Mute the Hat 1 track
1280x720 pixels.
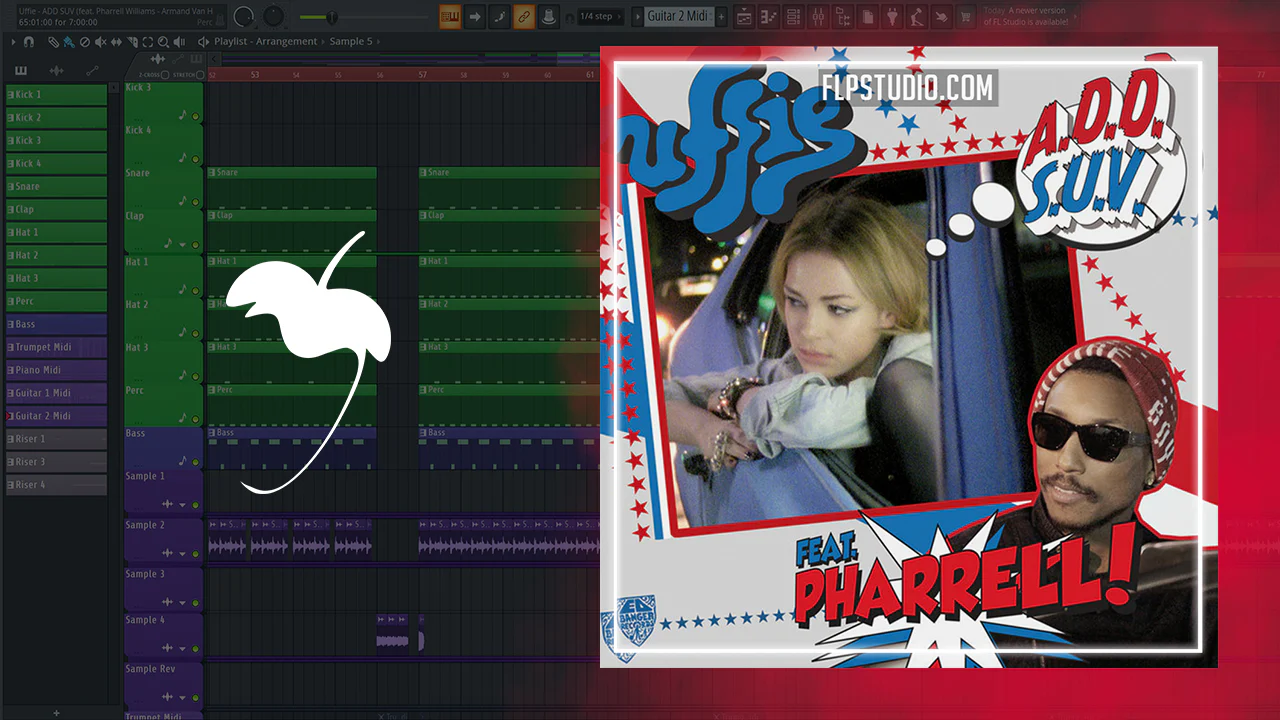click(195, 289)
